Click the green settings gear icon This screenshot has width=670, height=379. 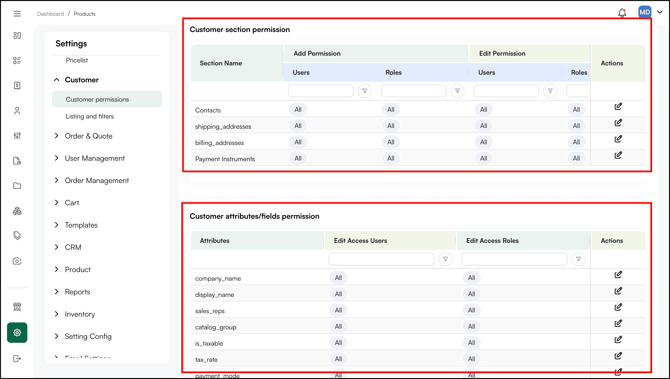[17, 332]
